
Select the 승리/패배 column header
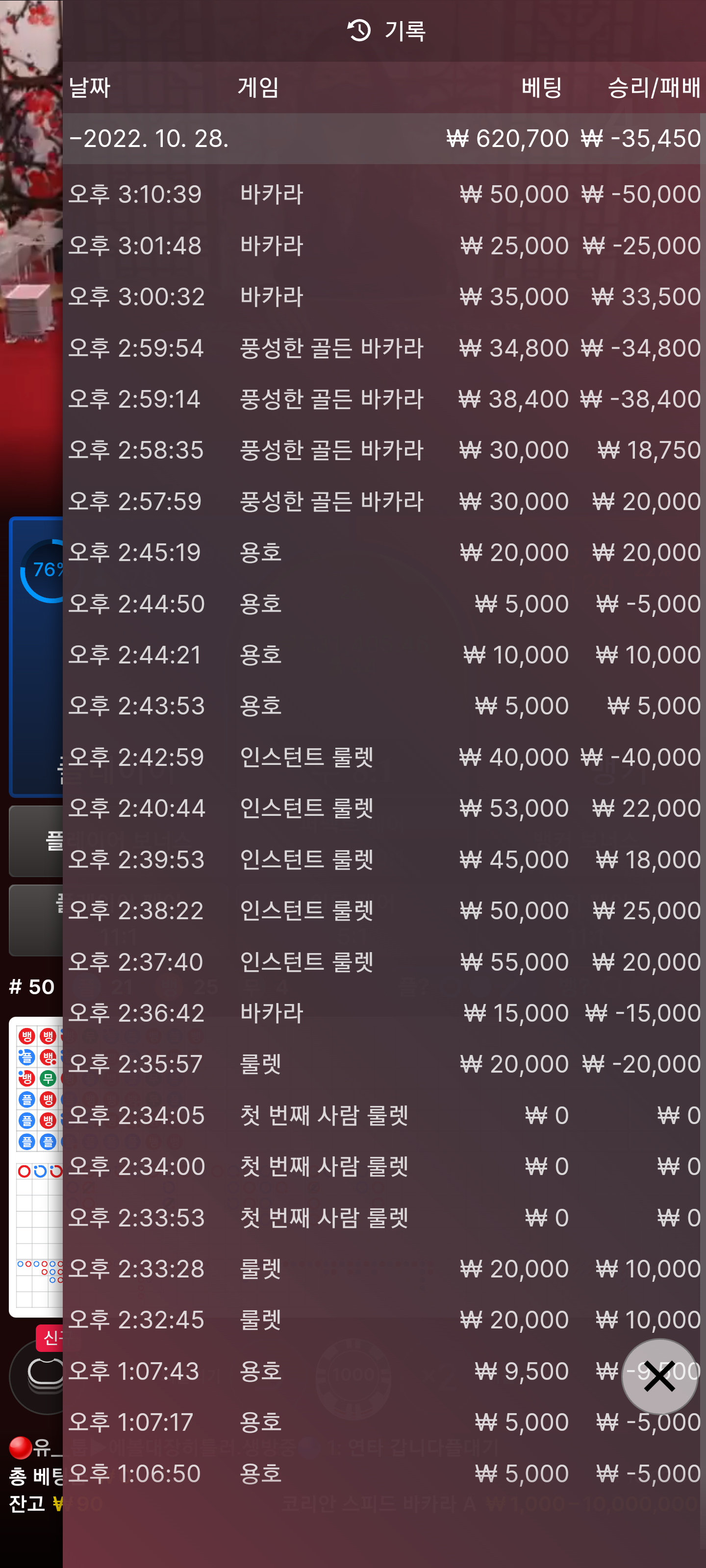[x=654, y=88]
